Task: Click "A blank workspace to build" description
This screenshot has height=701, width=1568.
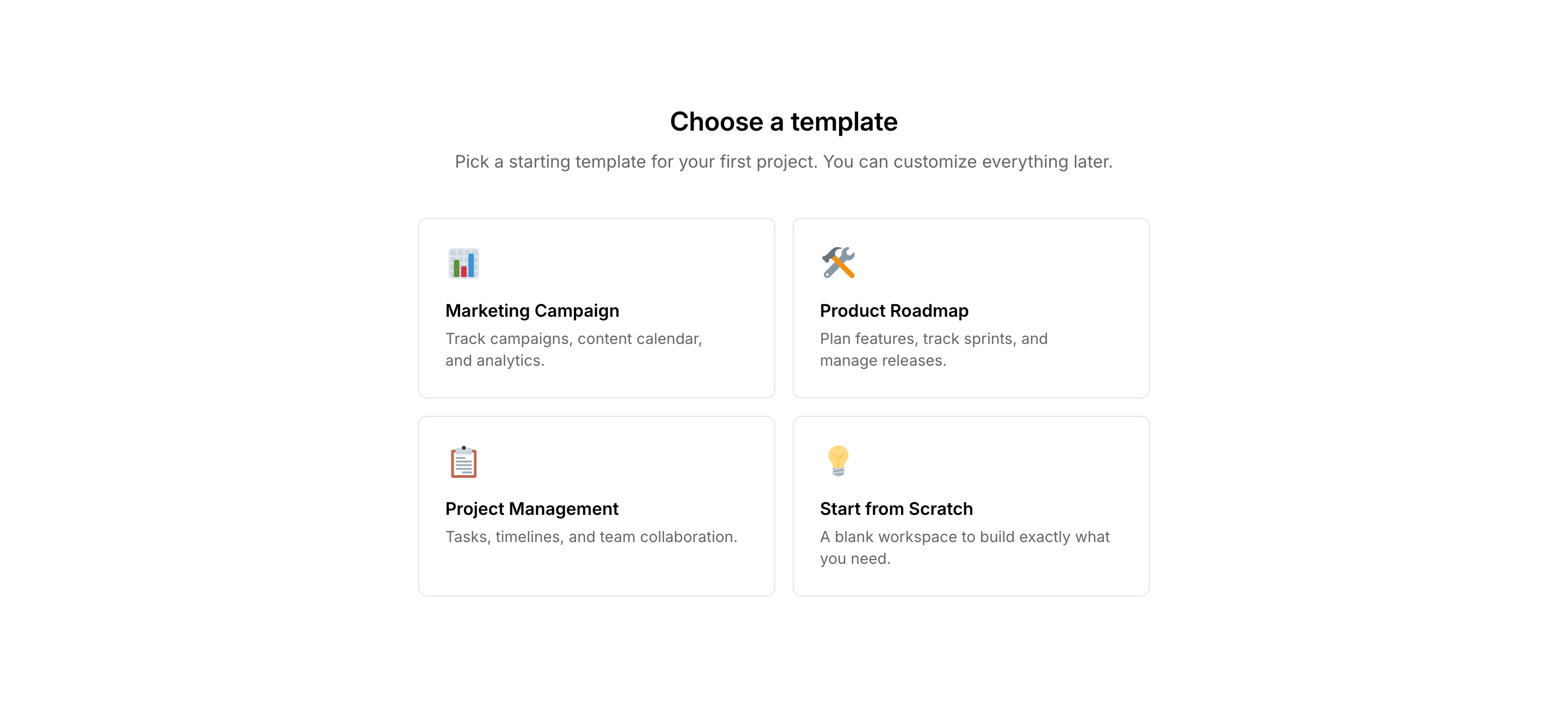Action: click(964, 537)
